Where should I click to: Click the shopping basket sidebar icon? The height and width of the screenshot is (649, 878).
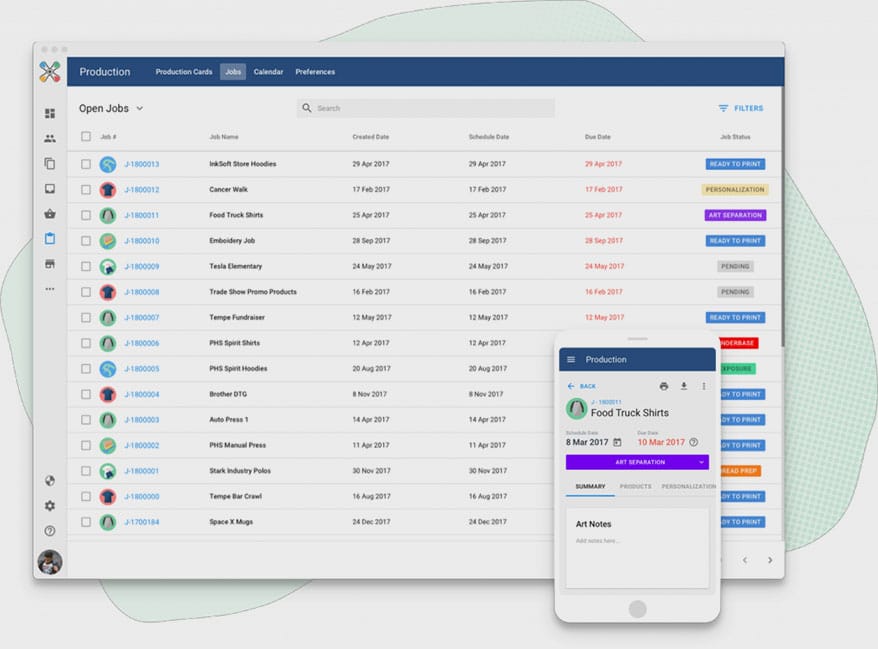click(50, 214)
